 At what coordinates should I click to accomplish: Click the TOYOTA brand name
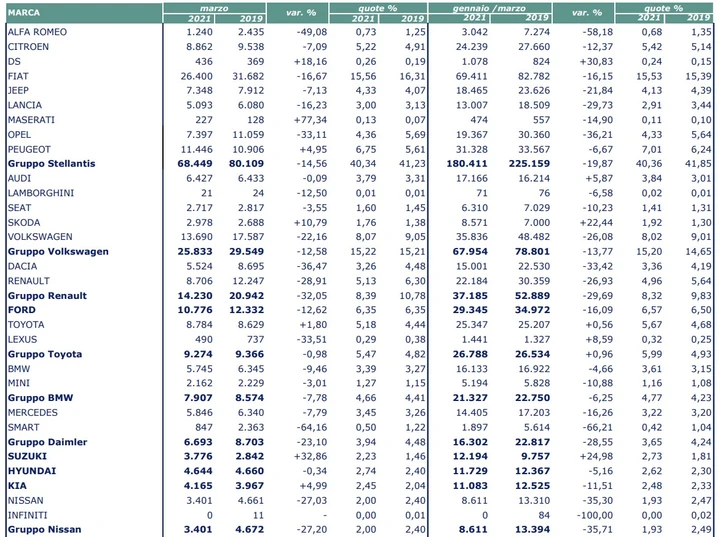[26, 324]
